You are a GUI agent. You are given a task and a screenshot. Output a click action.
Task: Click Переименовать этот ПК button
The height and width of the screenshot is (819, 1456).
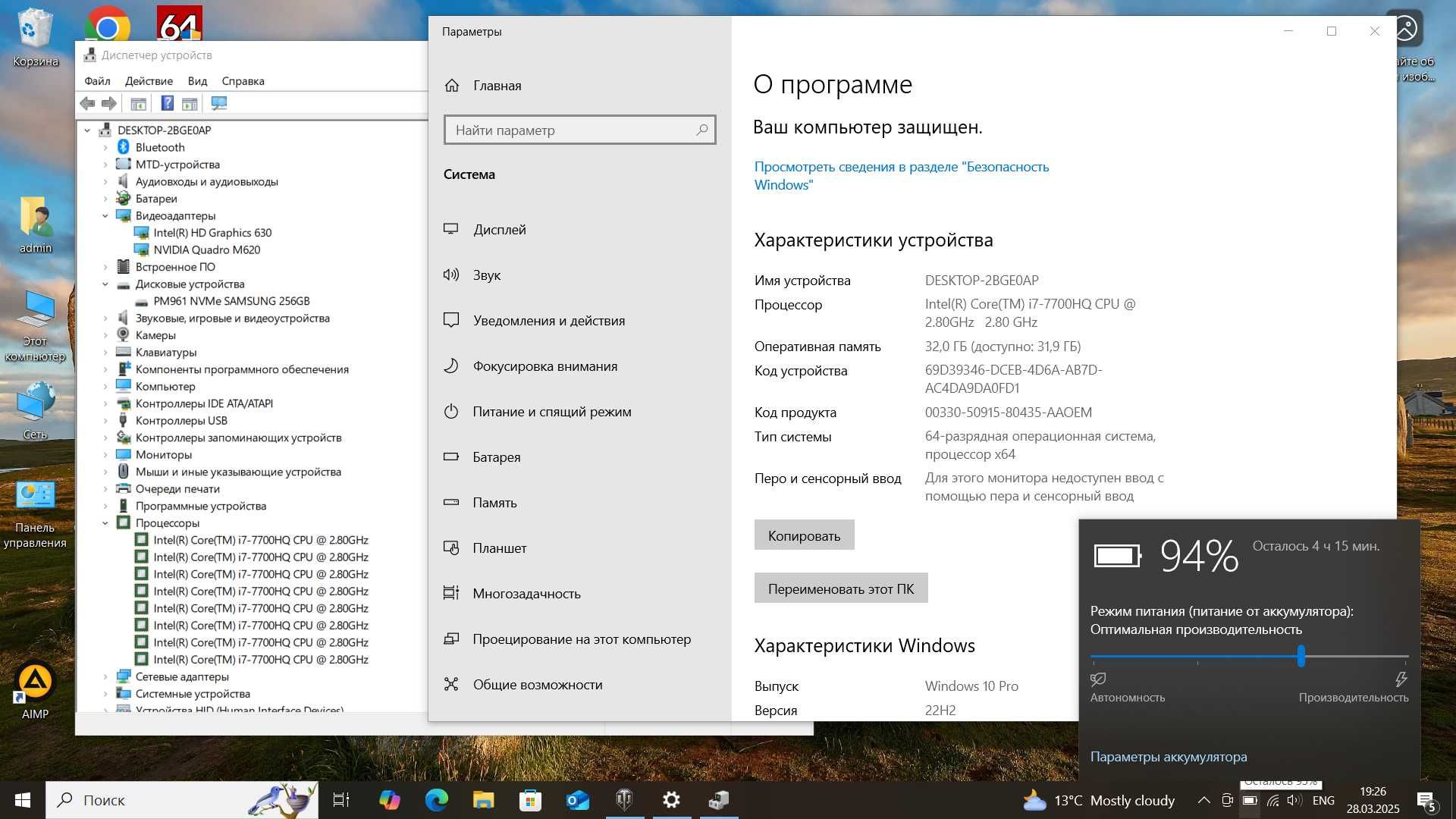click(x=841, y=588)
